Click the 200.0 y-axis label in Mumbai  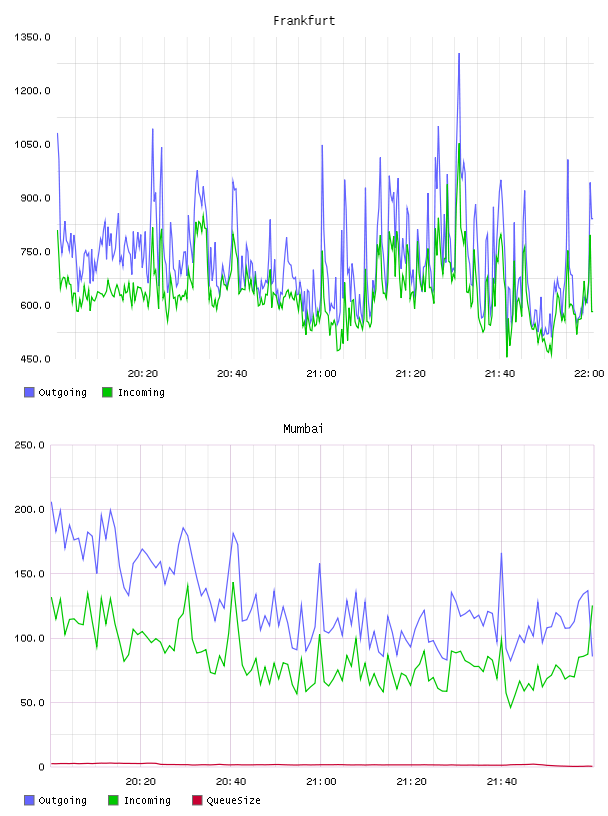pos(30,509)
